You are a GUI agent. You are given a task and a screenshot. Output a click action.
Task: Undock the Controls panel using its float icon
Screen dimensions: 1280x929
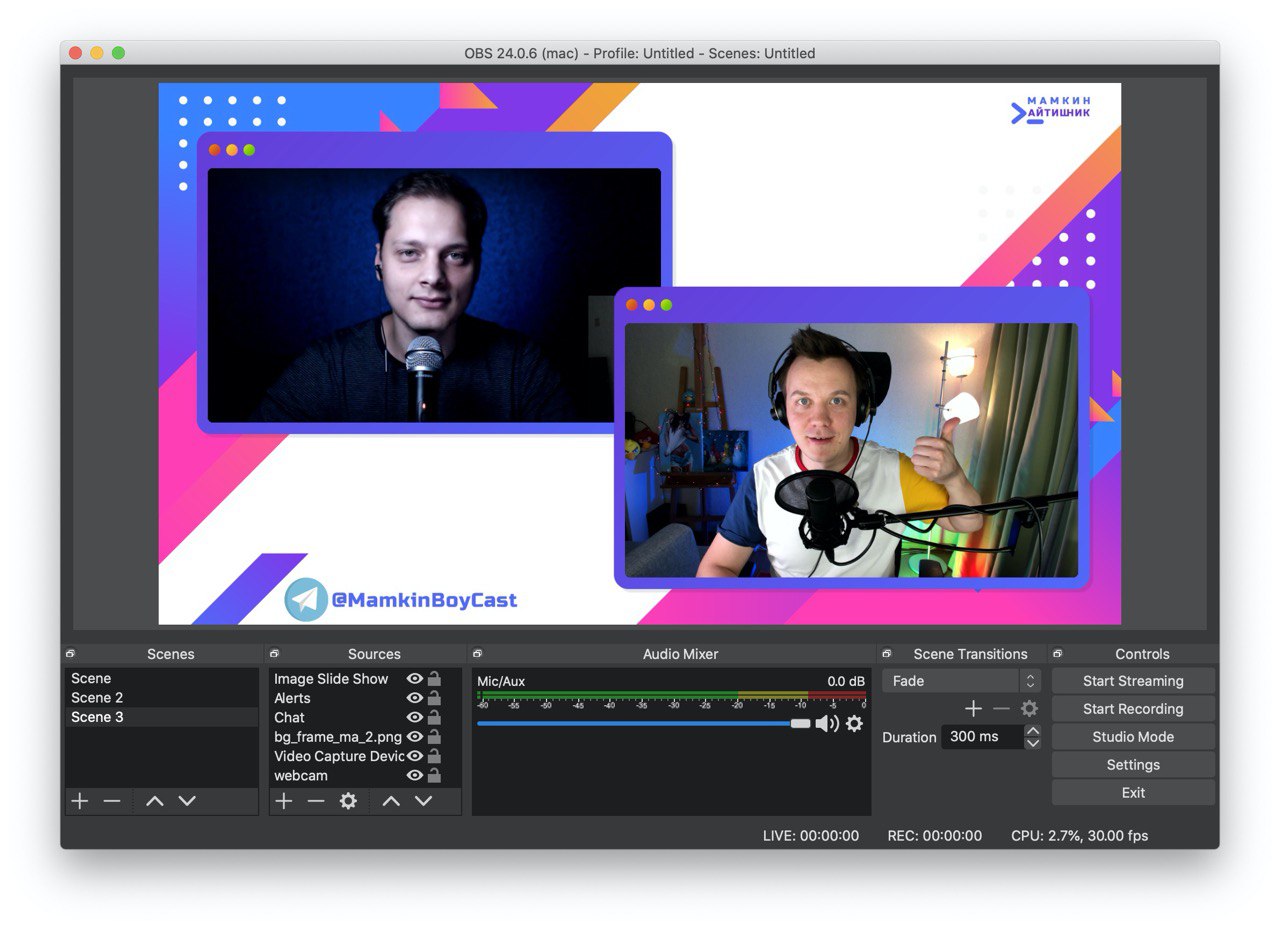point(1057,654)
